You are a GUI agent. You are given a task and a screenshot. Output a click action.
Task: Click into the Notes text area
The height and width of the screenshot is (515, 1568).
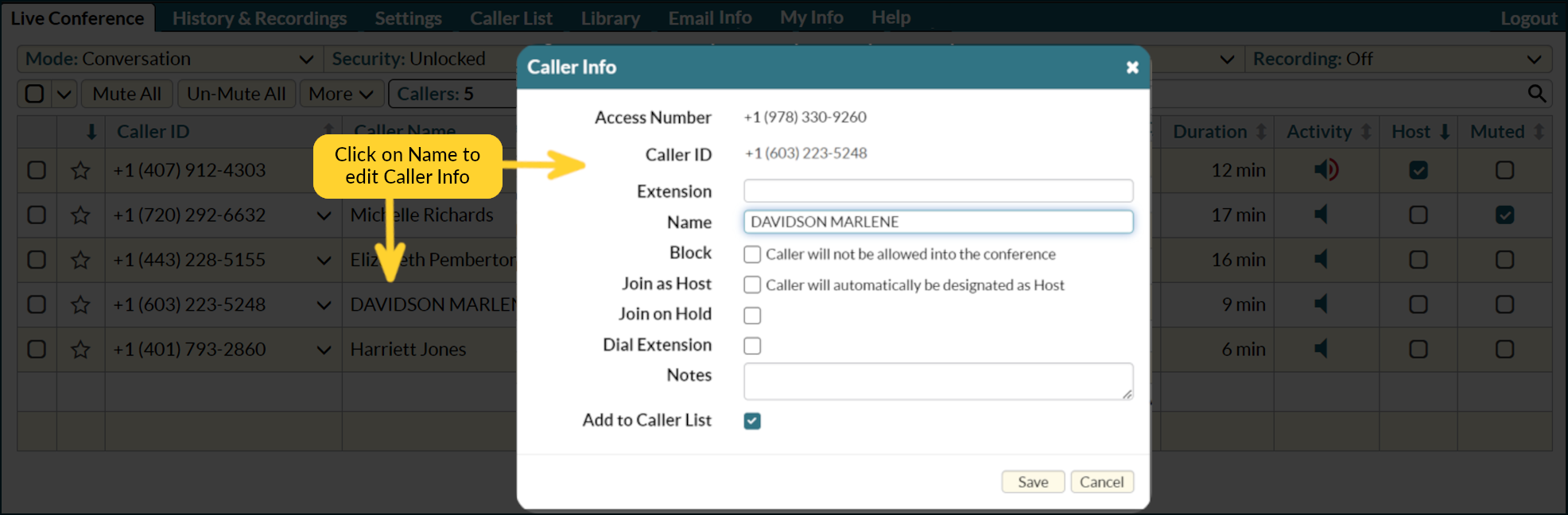coord(938,381)
